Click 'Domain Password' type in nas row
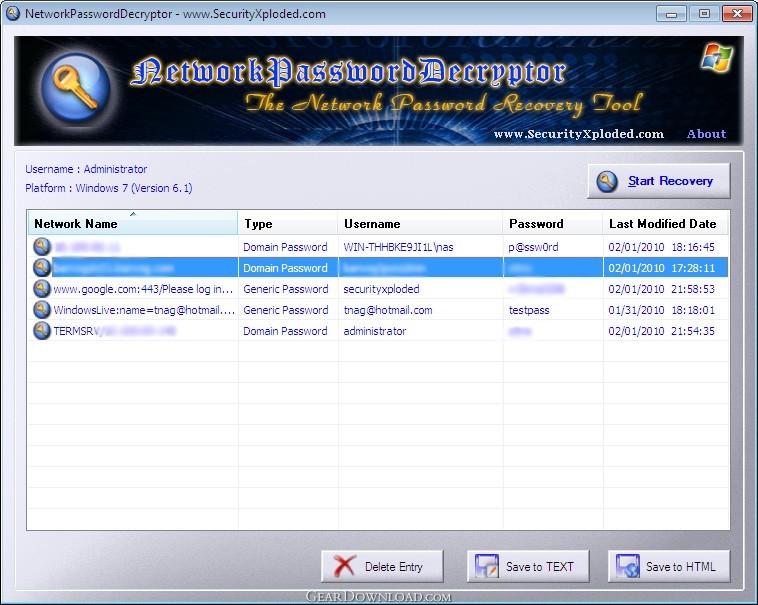 click(x=285, y=247)
